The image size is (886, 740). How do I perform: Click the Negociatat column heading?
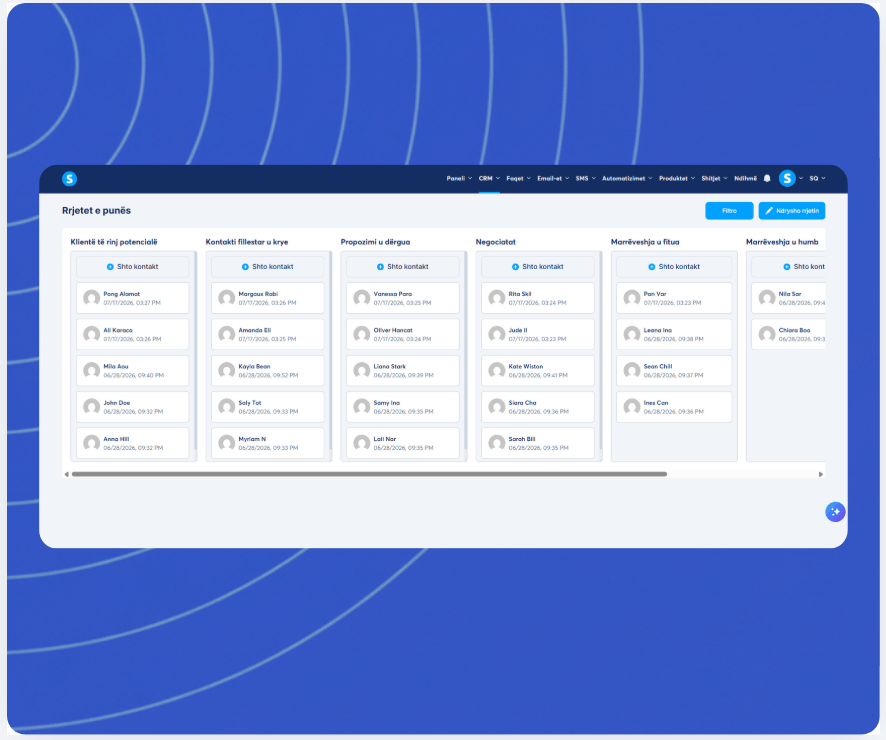496,242
